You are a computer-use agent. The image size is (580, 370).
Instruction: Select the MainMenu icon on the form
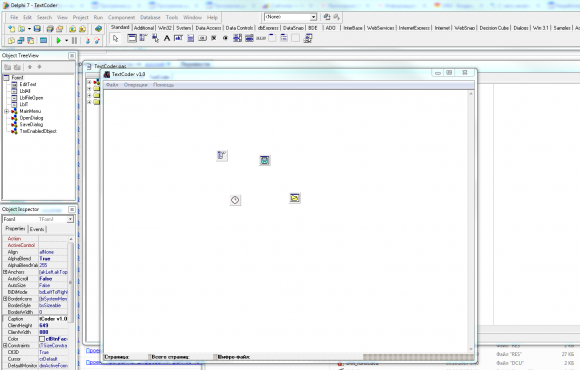point(222,155)
